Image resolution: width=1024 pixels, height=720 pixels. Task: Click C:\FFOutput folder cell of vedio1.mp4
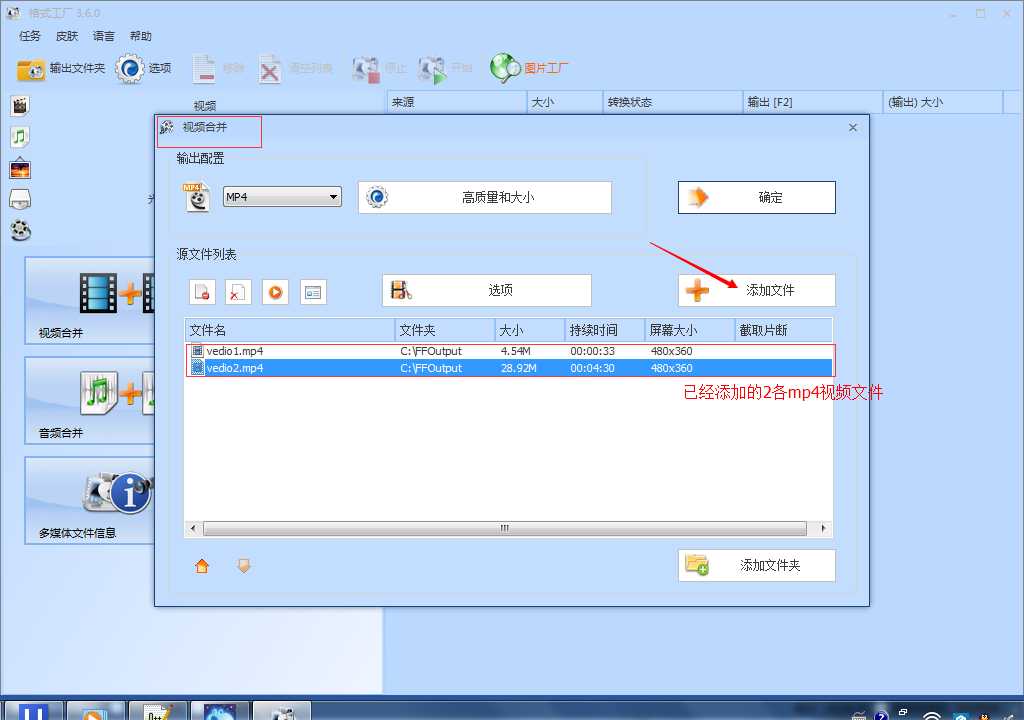coord(431,351)
